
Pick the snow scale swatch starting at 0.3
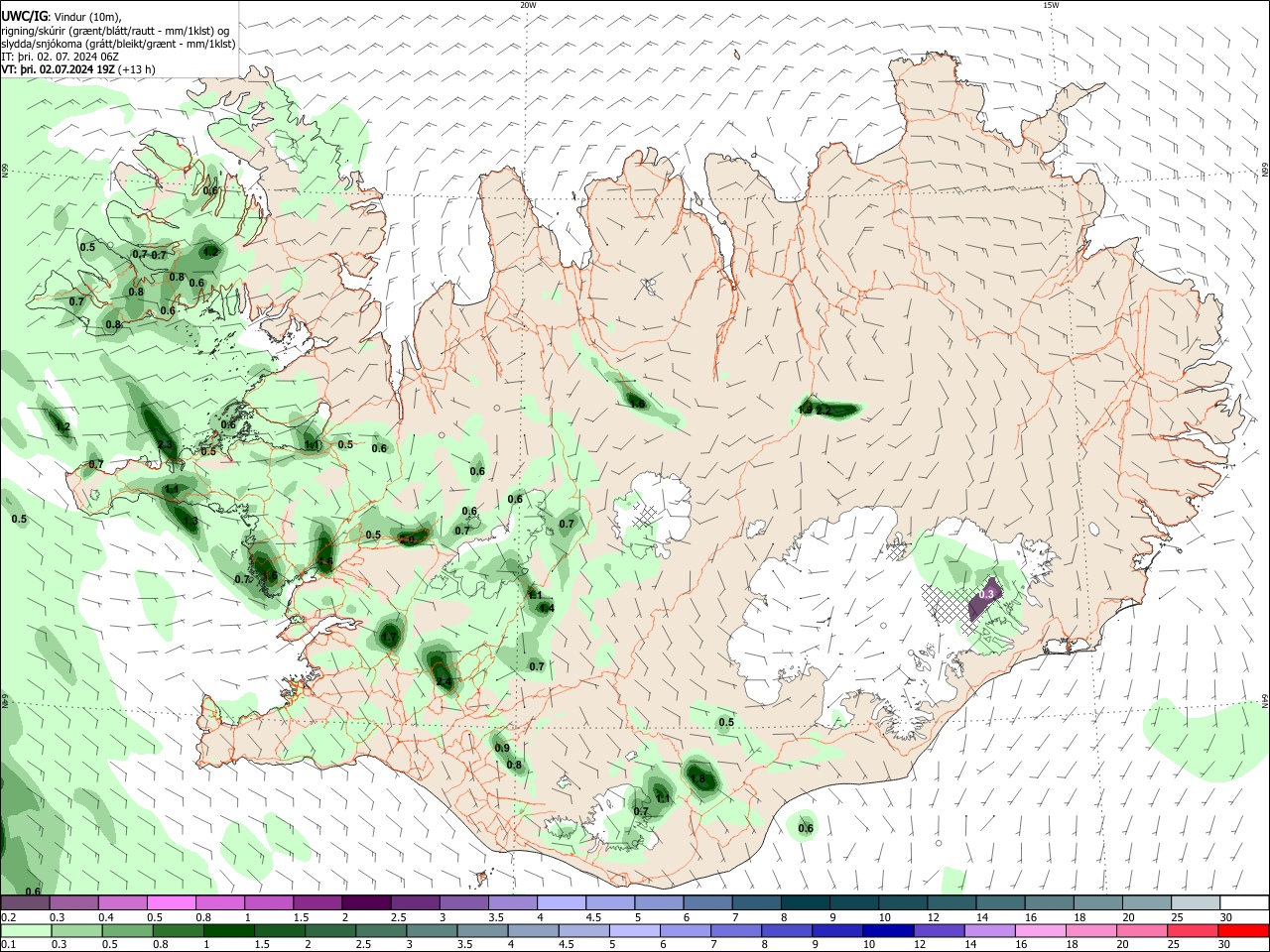point(73,902)
